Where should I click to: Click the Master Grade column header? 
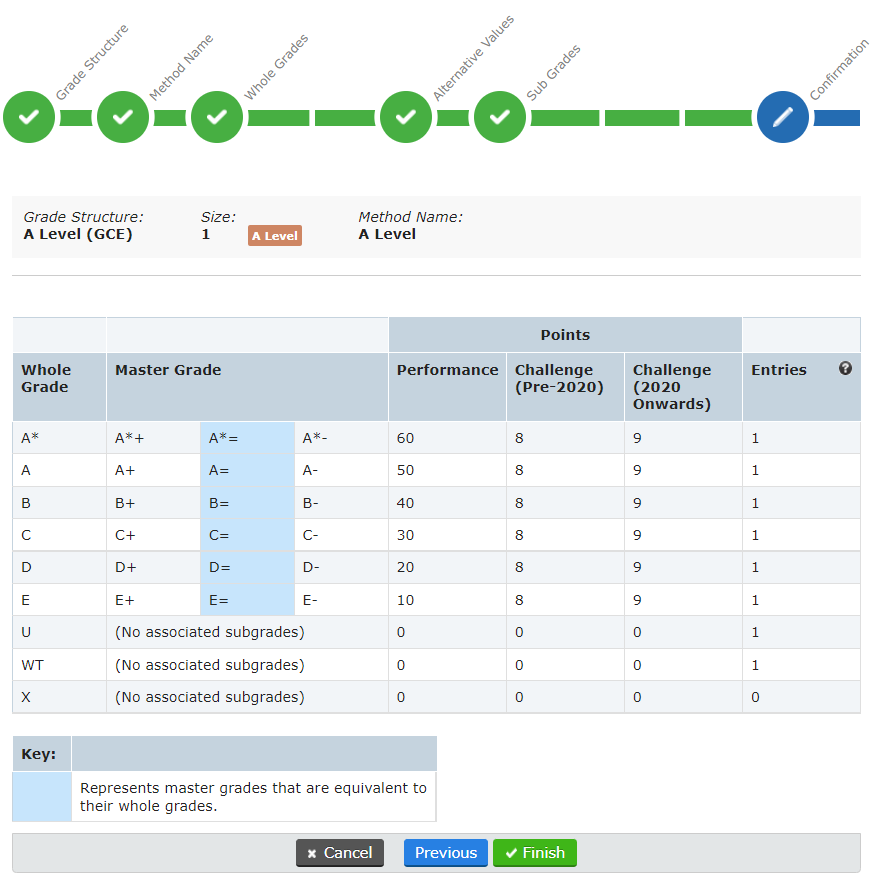(167, 369)
